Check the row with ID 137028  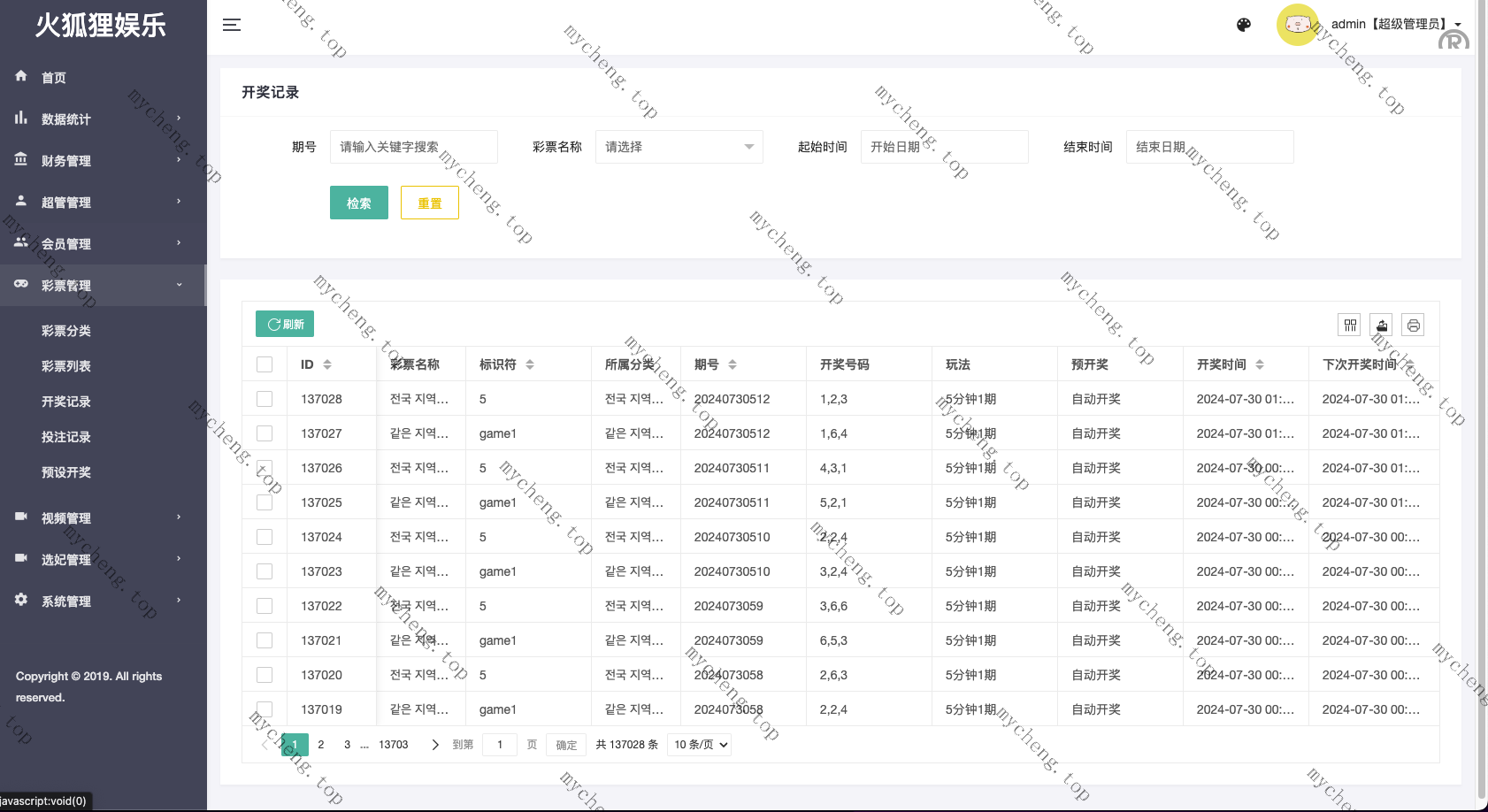[265, 399]
